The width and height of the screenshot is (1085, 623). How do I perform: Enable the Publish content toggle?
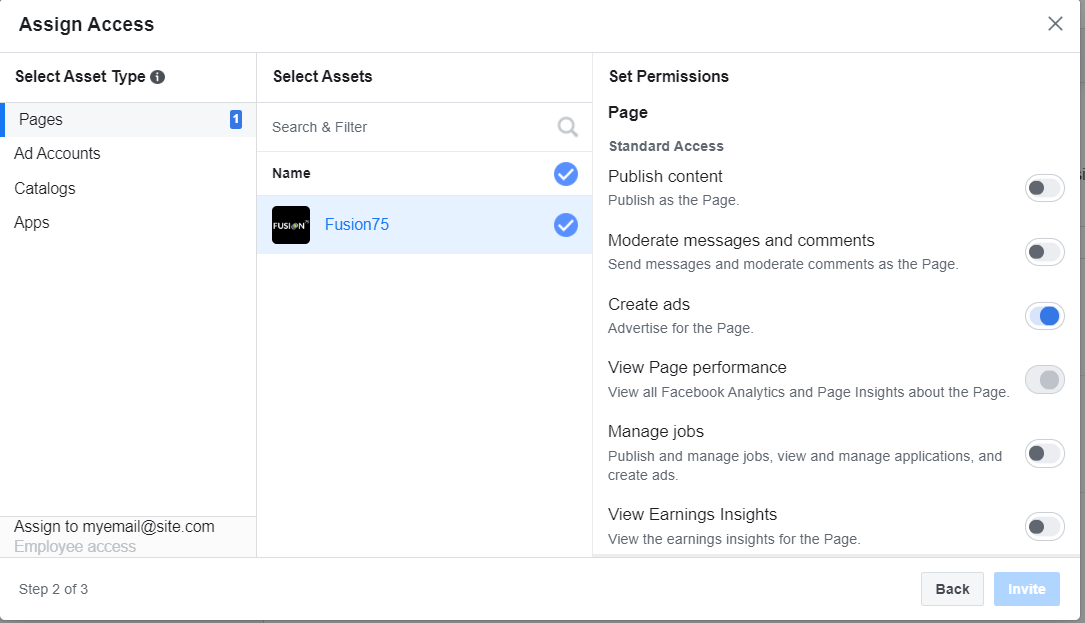tap(1044, 188)
